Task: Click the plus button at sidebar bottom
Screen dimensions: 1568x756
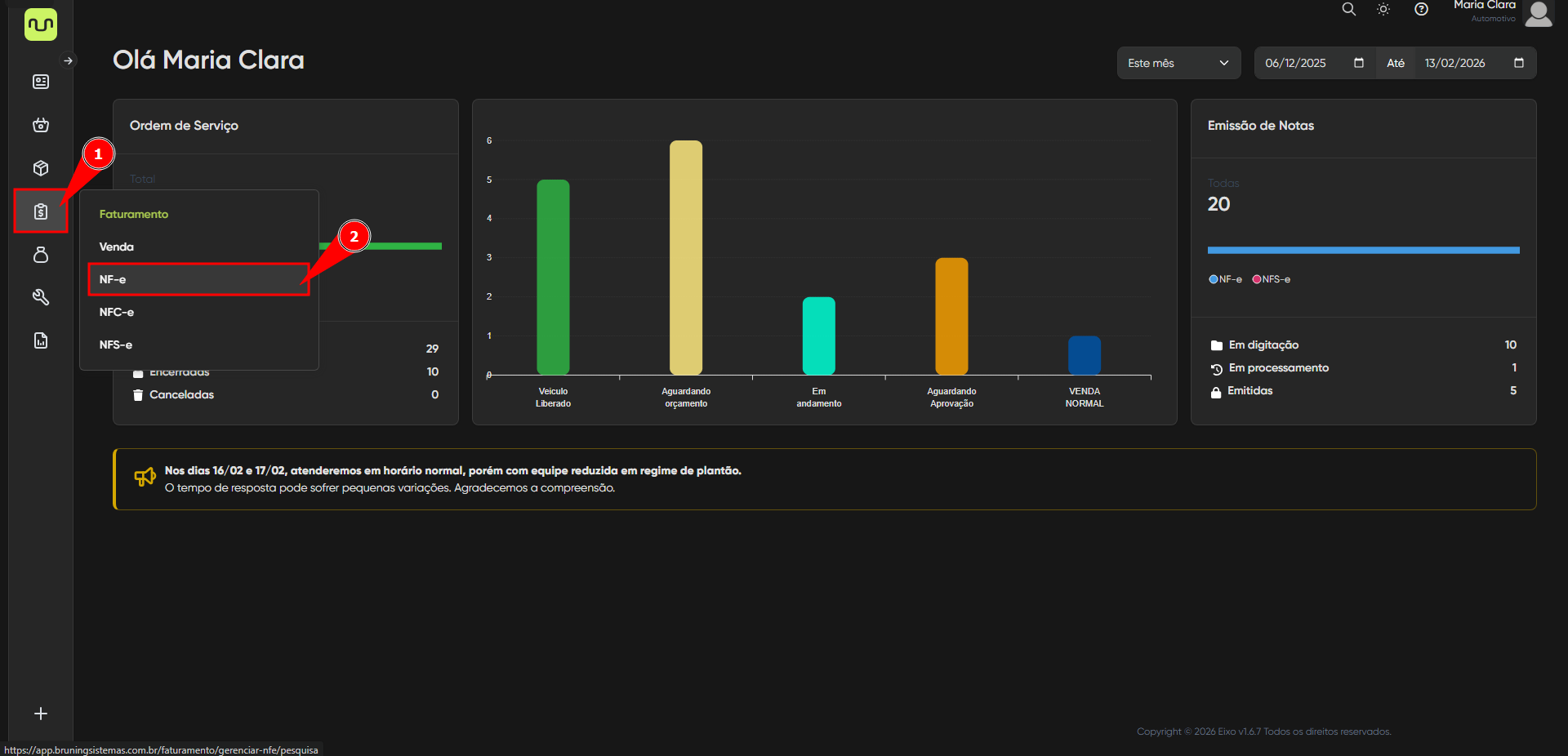Action: [41, 714]
